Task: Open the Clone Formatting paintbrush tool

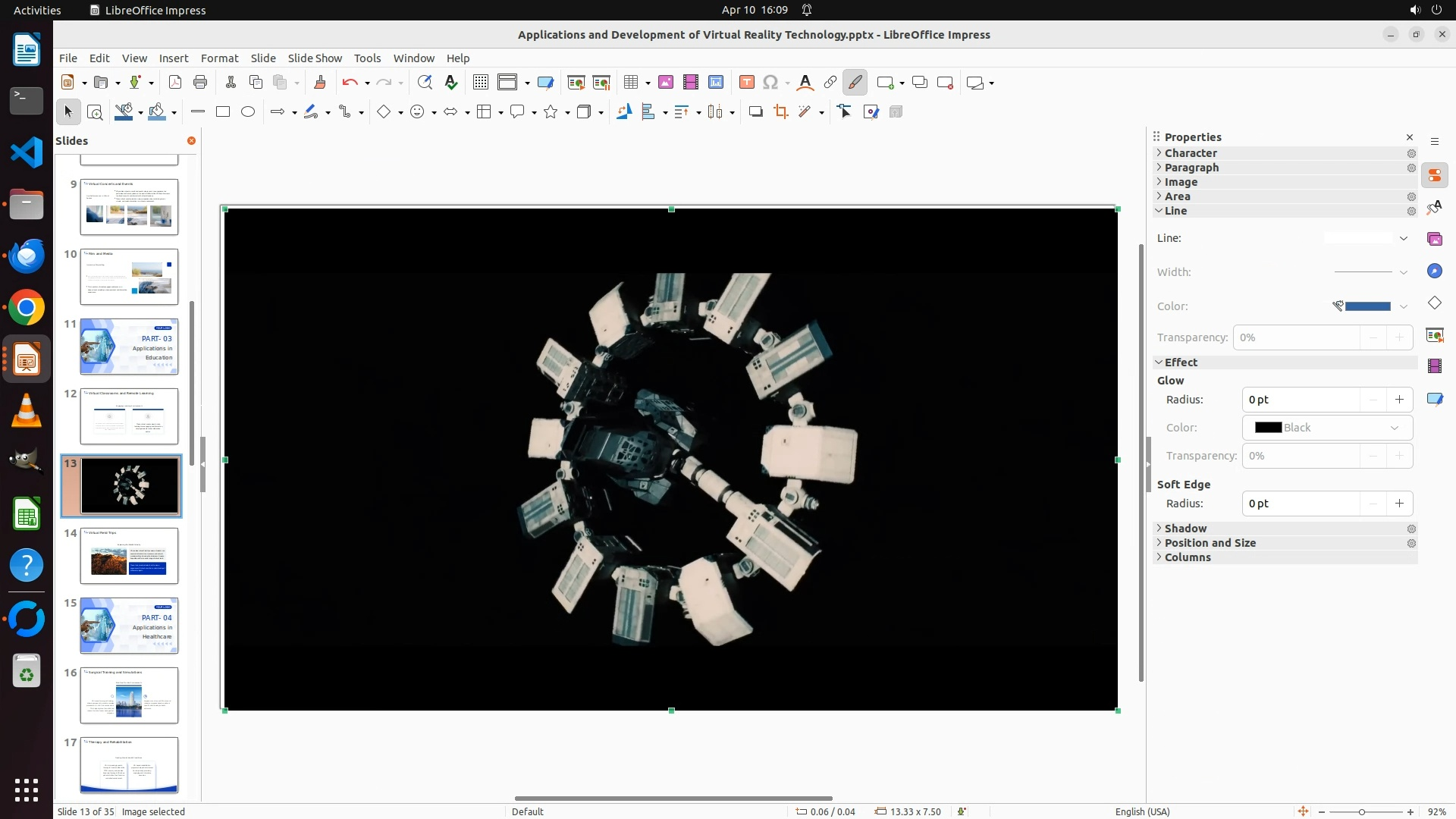Action: pos(319,83)
